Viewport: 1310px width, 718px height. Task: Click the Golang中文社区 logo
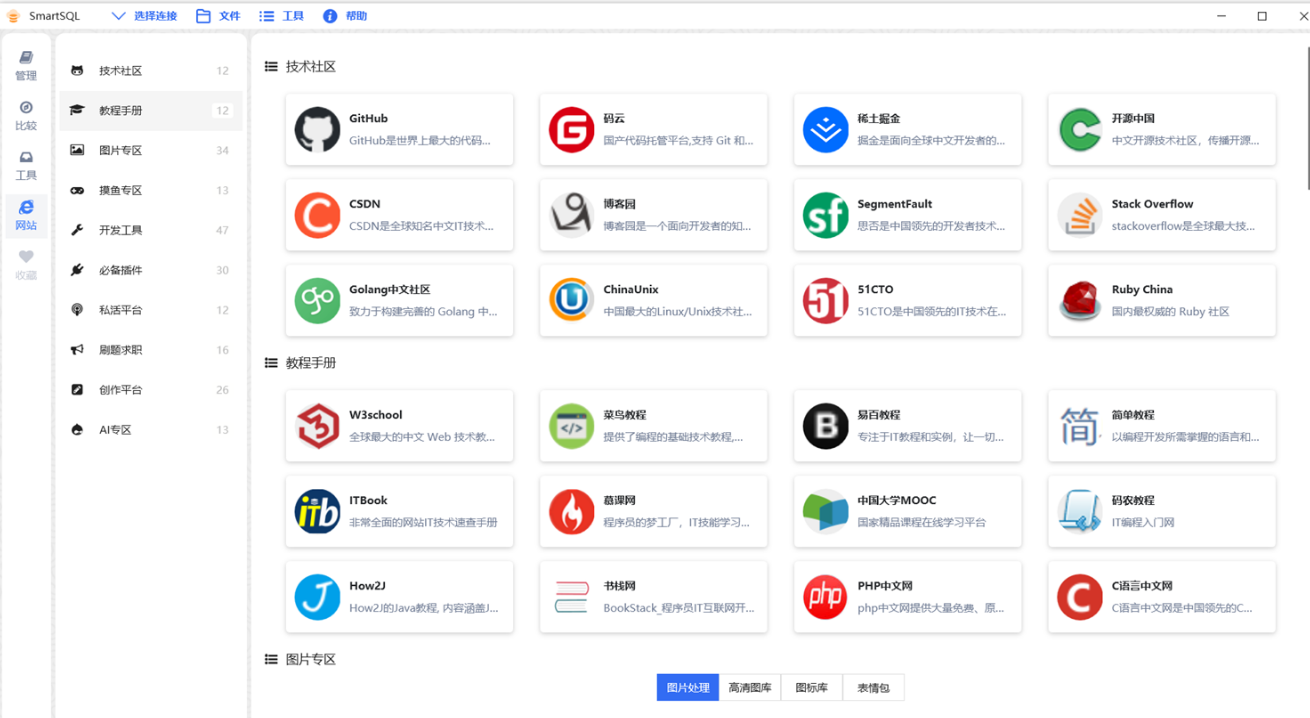[x=317, y=301]
